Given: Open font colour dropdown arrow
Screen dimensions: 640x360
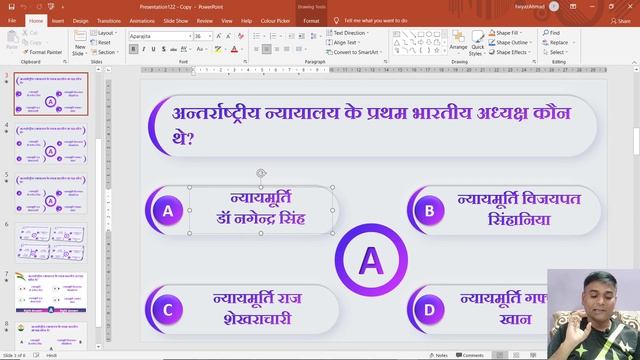Looking at the screenshot, I should [242, 49].
